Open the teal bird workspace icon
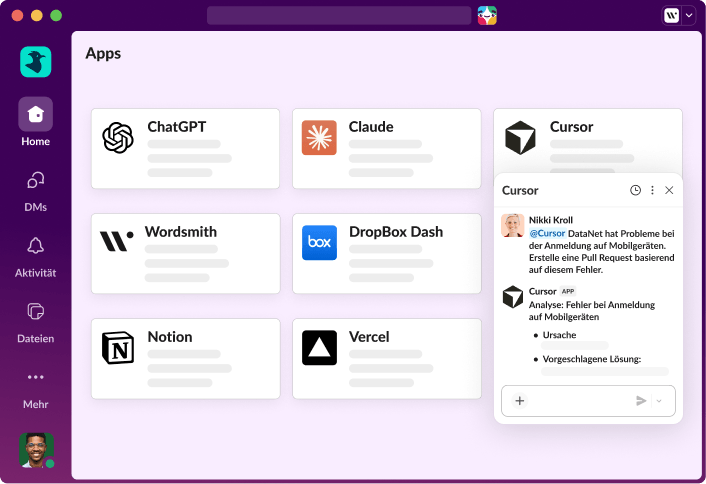This screenshot has width=706, height=484. coord(36,62)
